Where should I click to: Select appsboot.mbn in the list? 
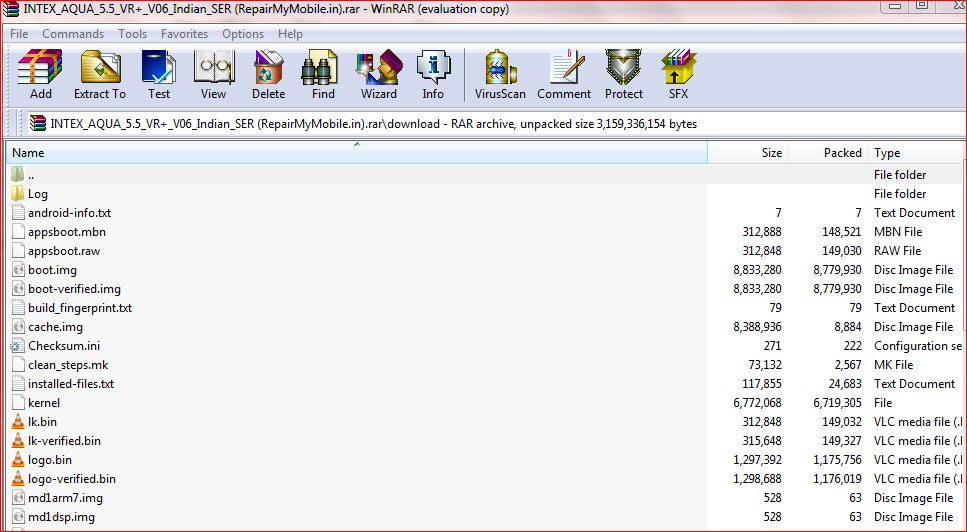point(67,232)
